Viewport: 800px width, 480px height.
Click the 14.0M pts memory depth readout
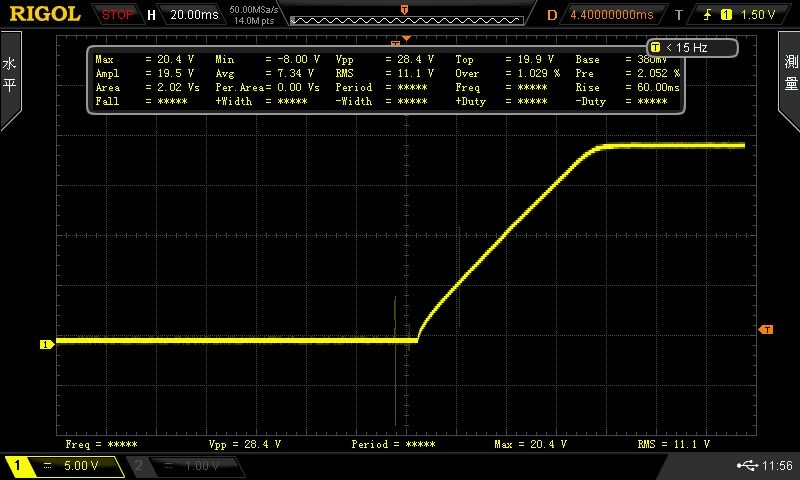[254, 21]
